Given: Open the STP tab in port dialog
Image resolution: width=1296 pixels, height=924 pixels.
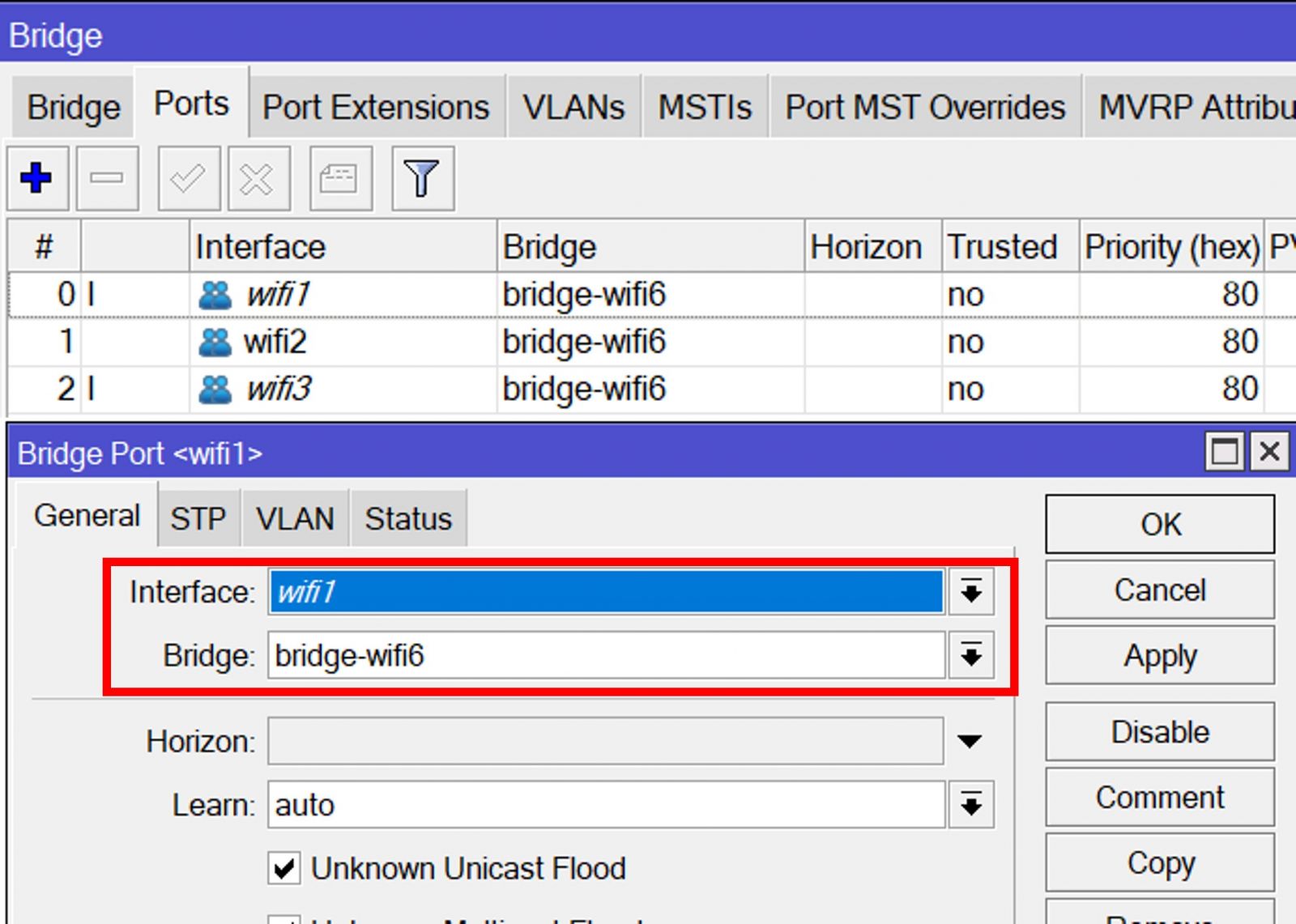Looking at the screenshot, I should (198, 518).
